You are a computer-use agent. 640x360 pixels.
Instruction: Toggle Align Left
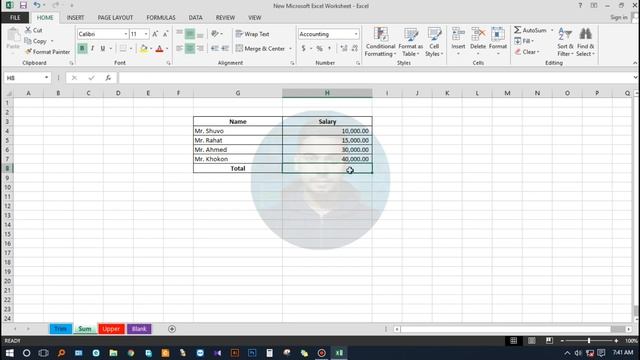[180, 48]
